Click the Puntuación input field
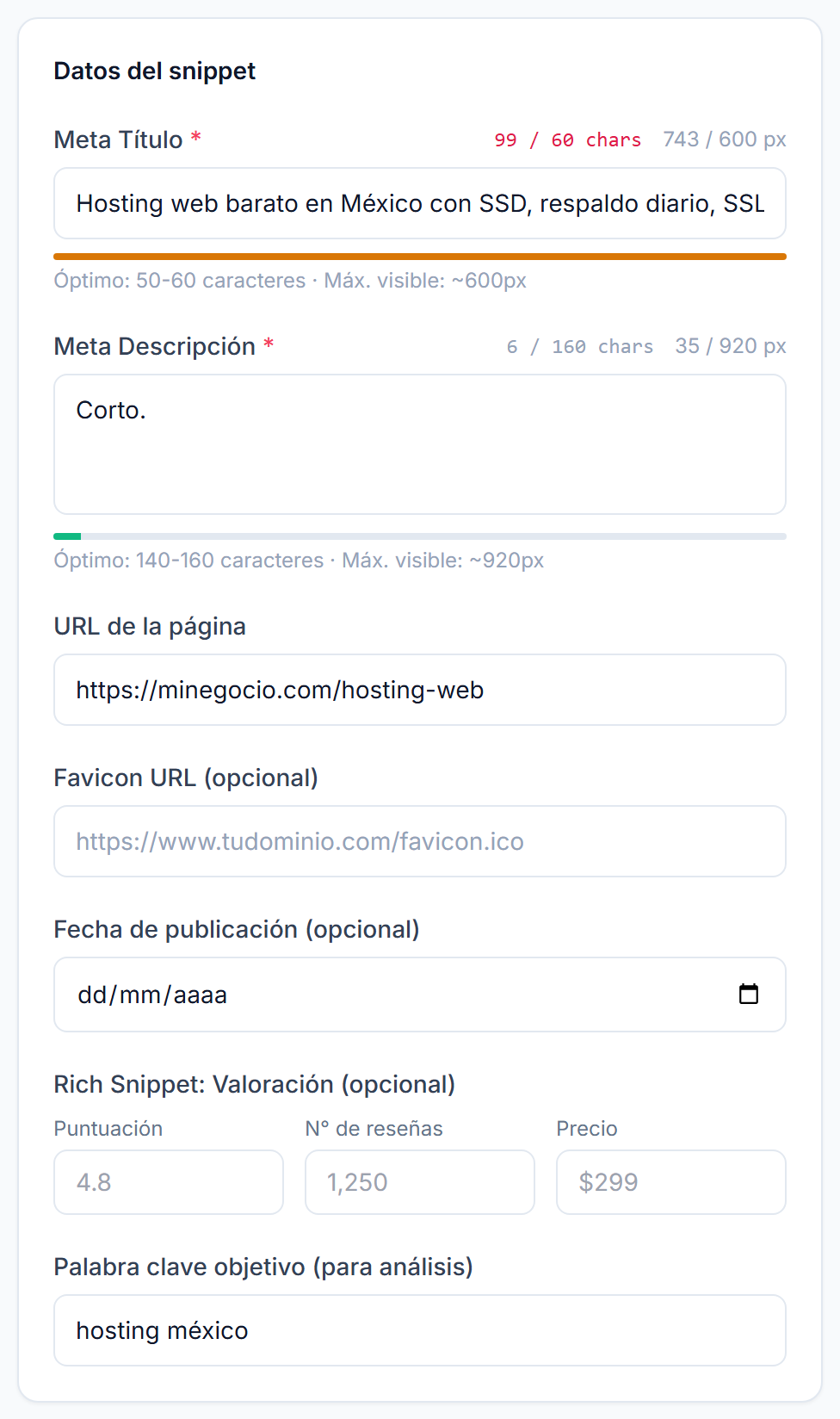 169,1182
